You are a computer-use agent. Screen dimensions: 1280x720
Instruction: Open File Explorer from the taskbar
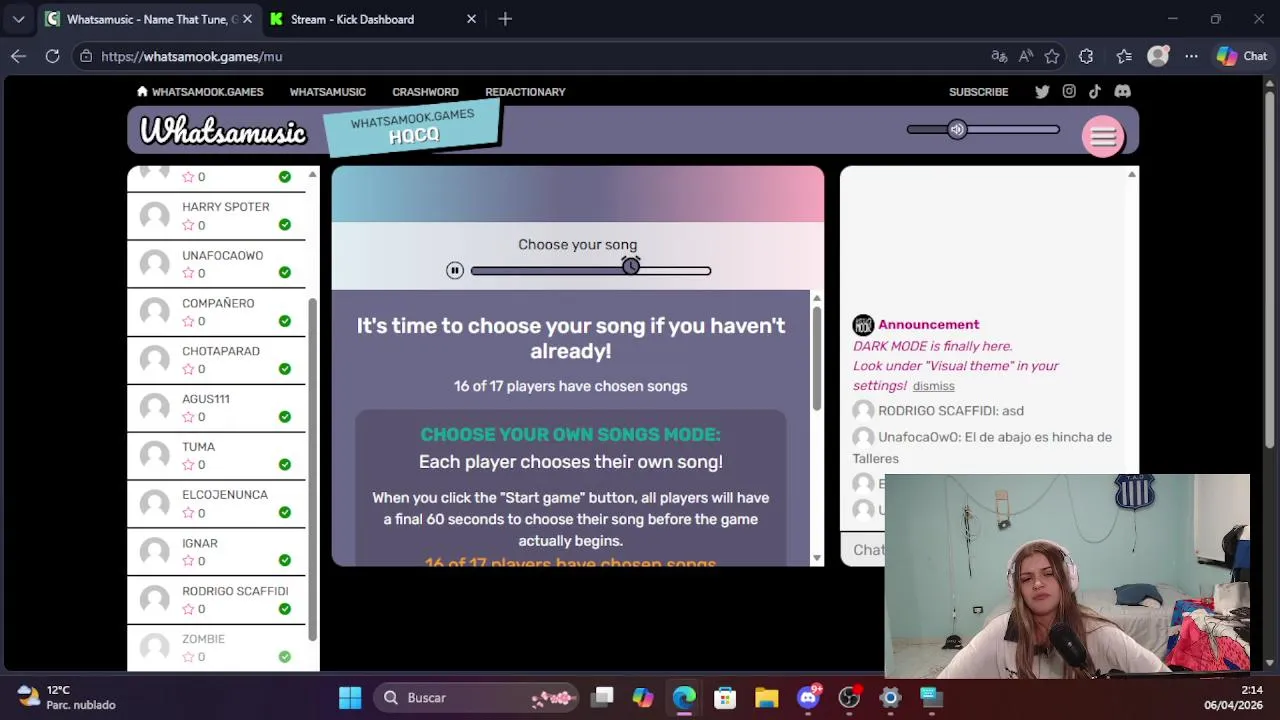766,698
